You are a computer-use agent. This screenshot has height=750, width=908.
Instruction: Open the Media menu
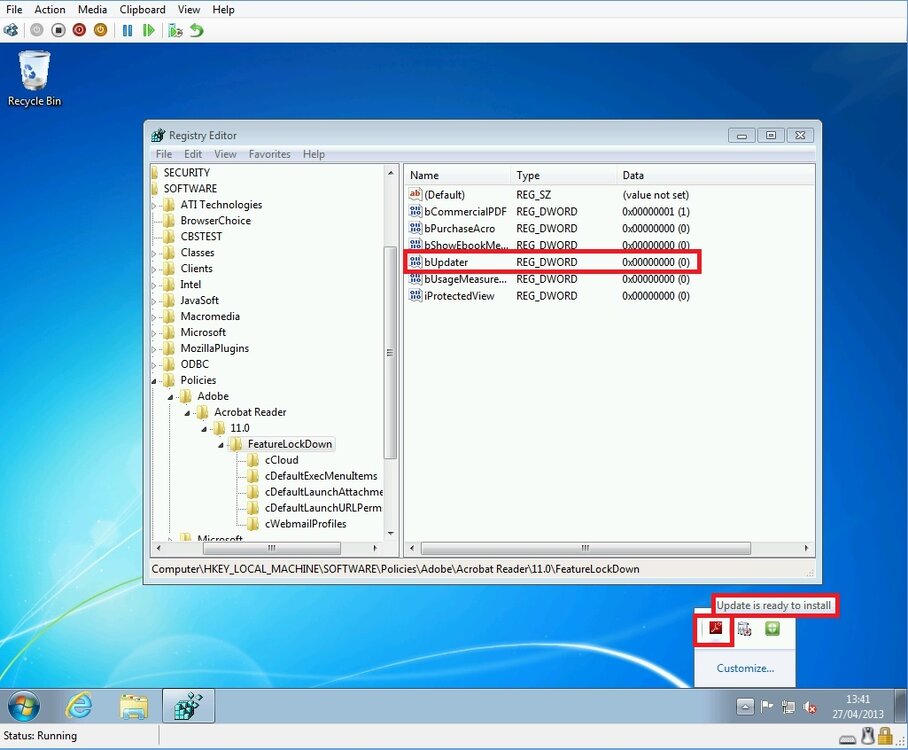(x=92, y=9)
